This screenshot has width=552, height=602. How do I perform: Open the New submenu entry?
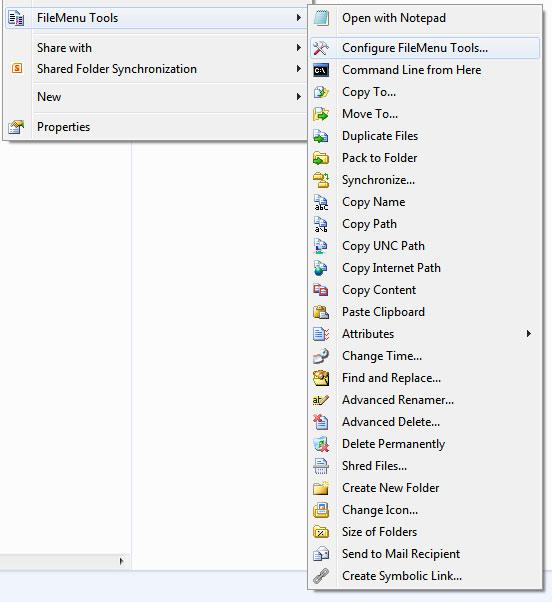click(156, 97)
